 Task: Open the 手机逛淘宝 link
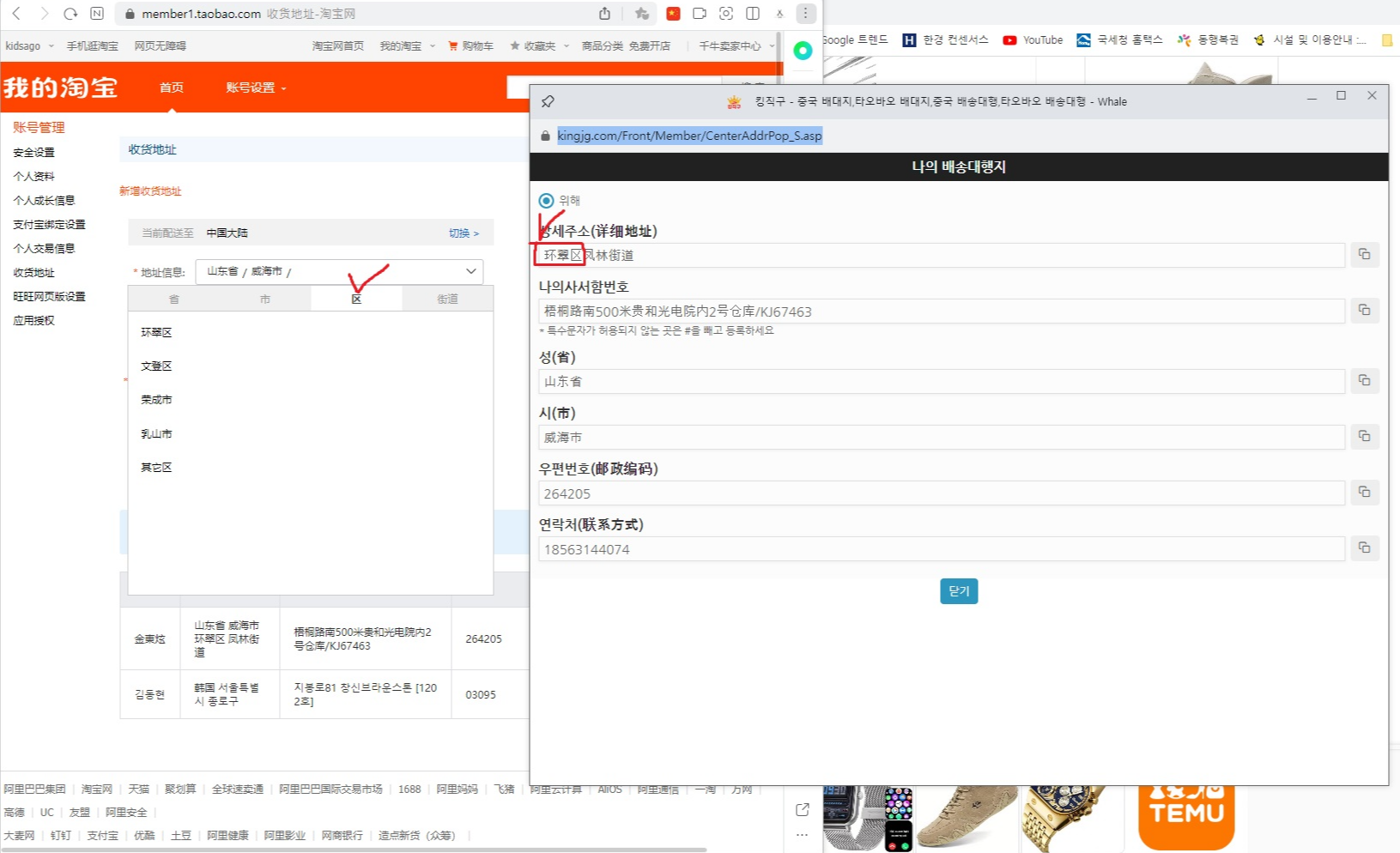point(93,46)
